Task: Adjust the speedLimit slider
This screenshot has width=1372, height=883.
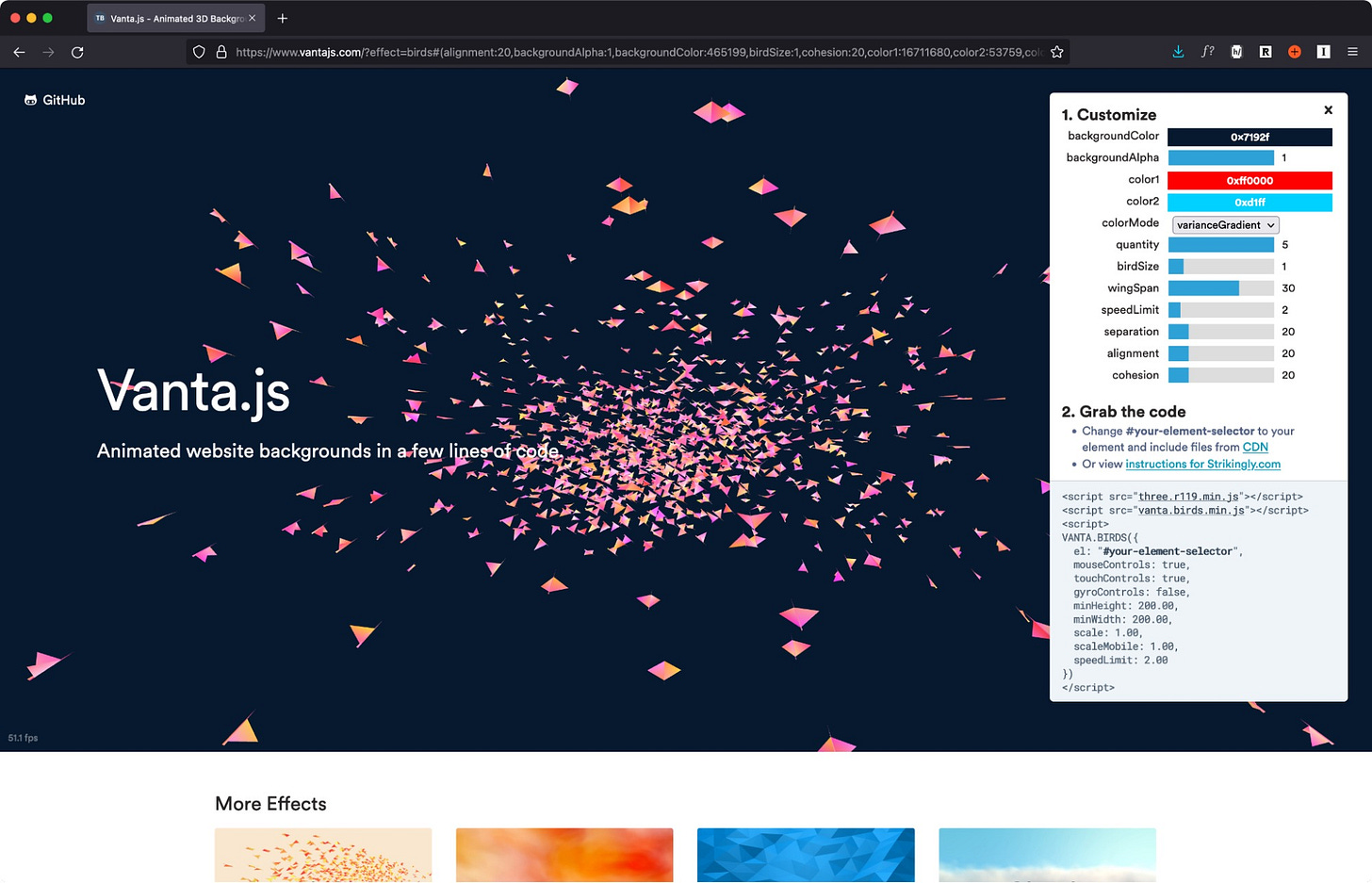Action: tap(1221, 310)
